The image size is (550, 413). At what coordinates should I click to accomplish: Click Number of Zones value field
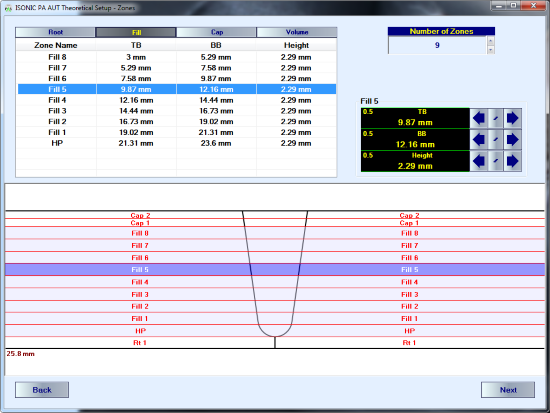[437, 45]
